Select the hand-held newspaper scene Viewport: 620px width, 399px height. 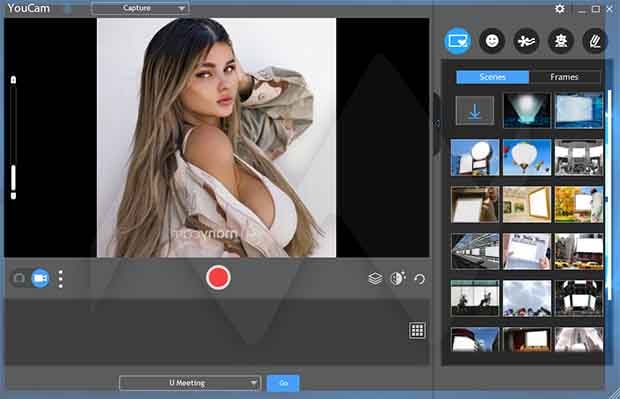coord(527,252)
